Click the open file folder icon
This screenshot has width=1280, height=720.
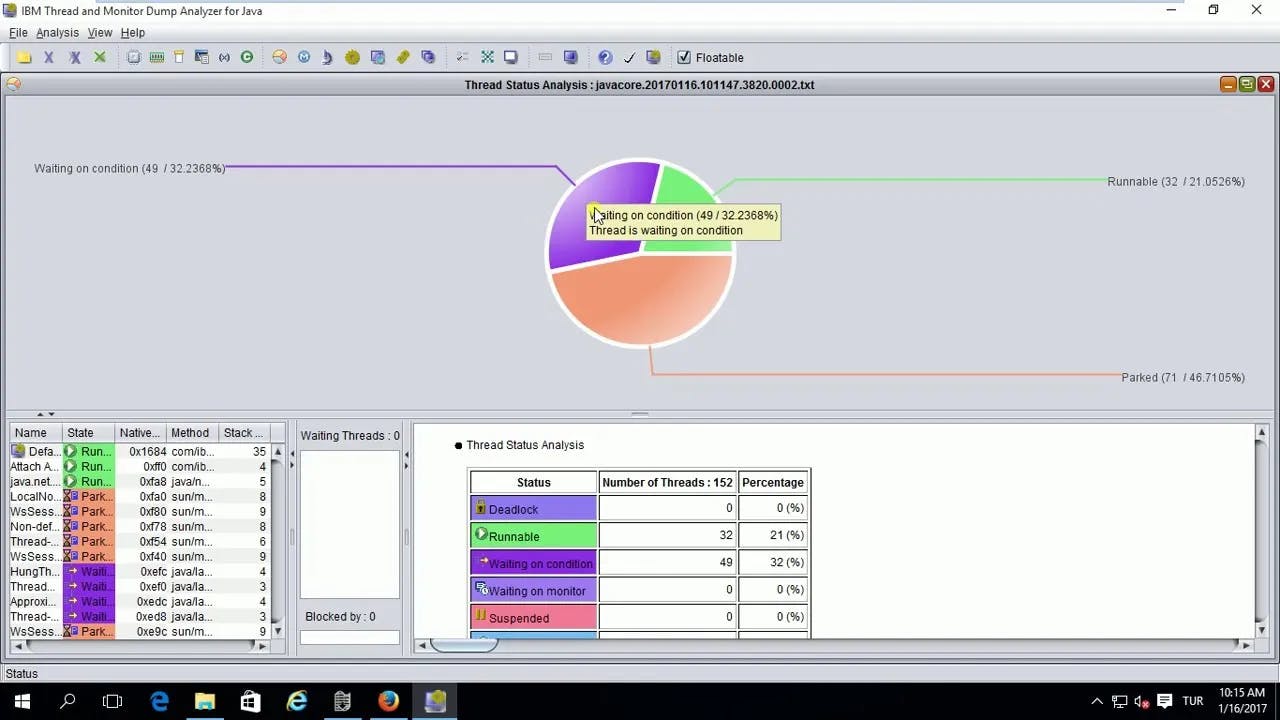[24, 58]
